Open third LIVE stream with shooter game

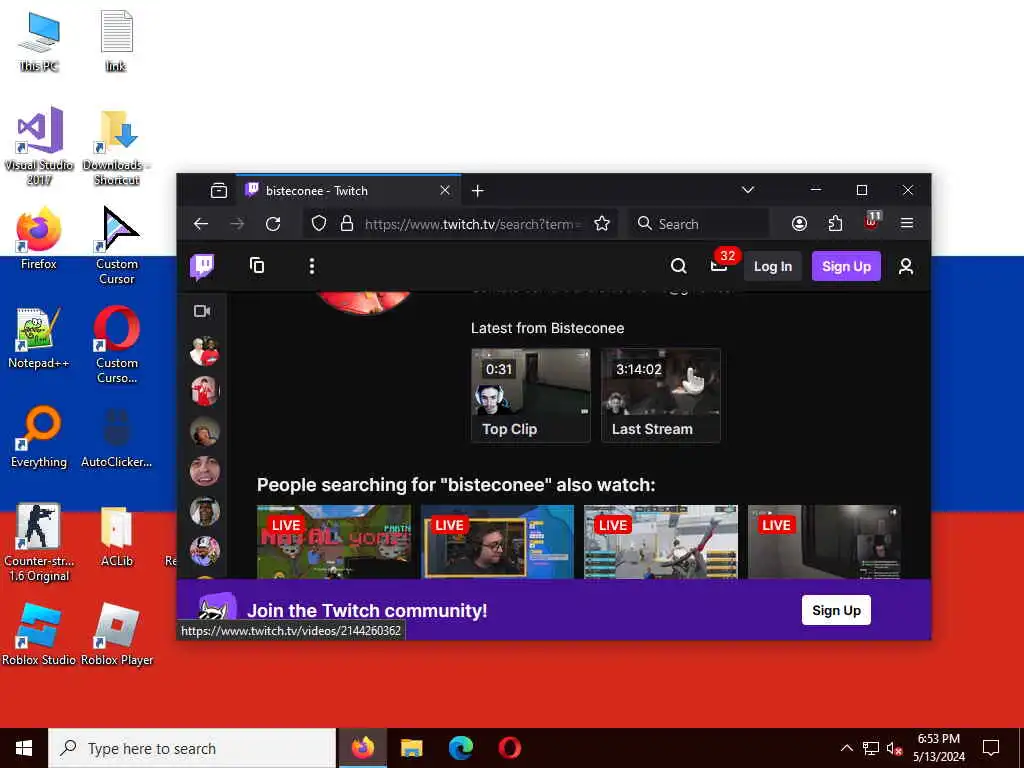660,541
